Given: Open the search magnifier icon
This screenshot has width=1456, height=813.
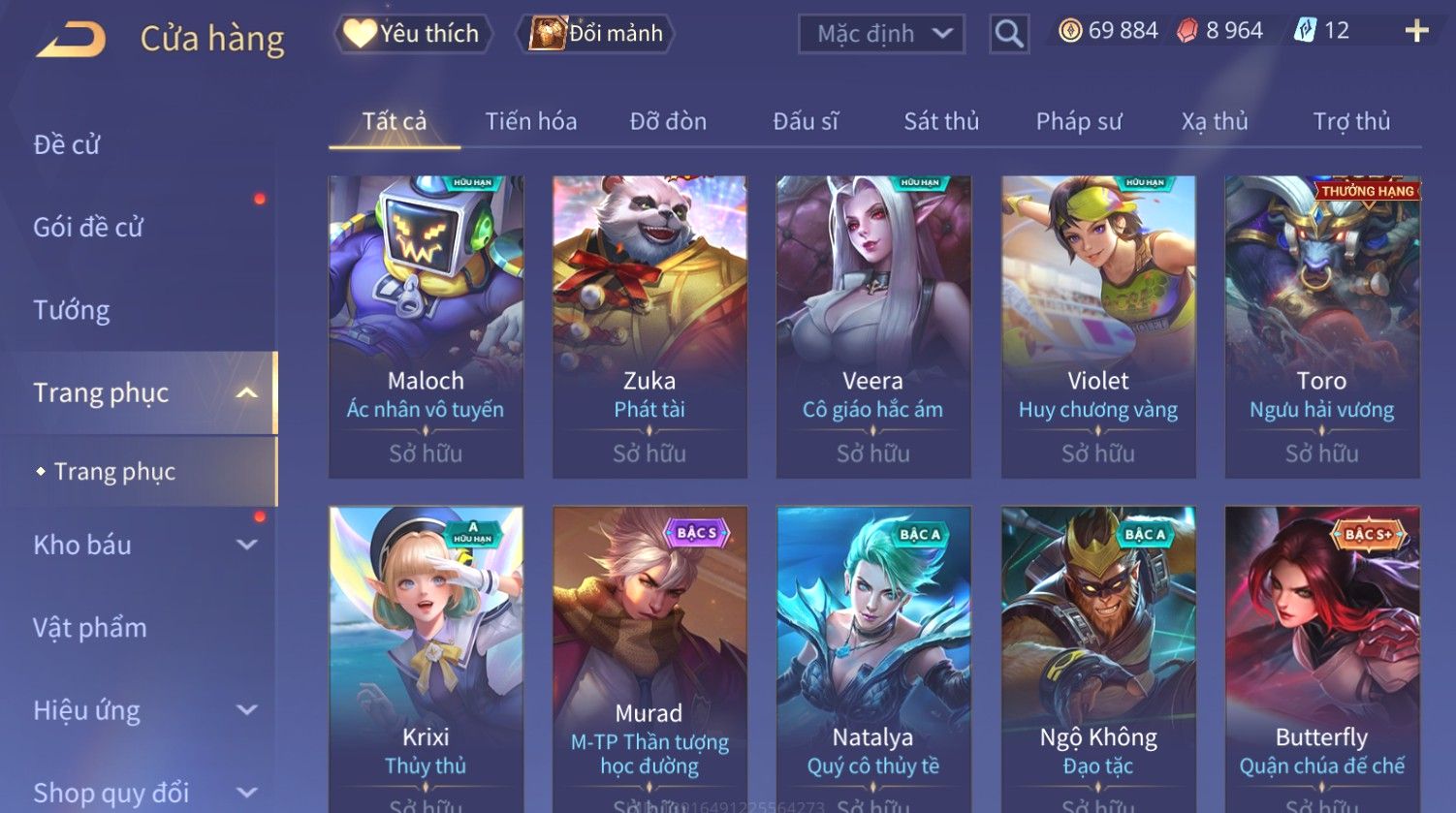Looking at the screenshot, I should click(1009, 34).
